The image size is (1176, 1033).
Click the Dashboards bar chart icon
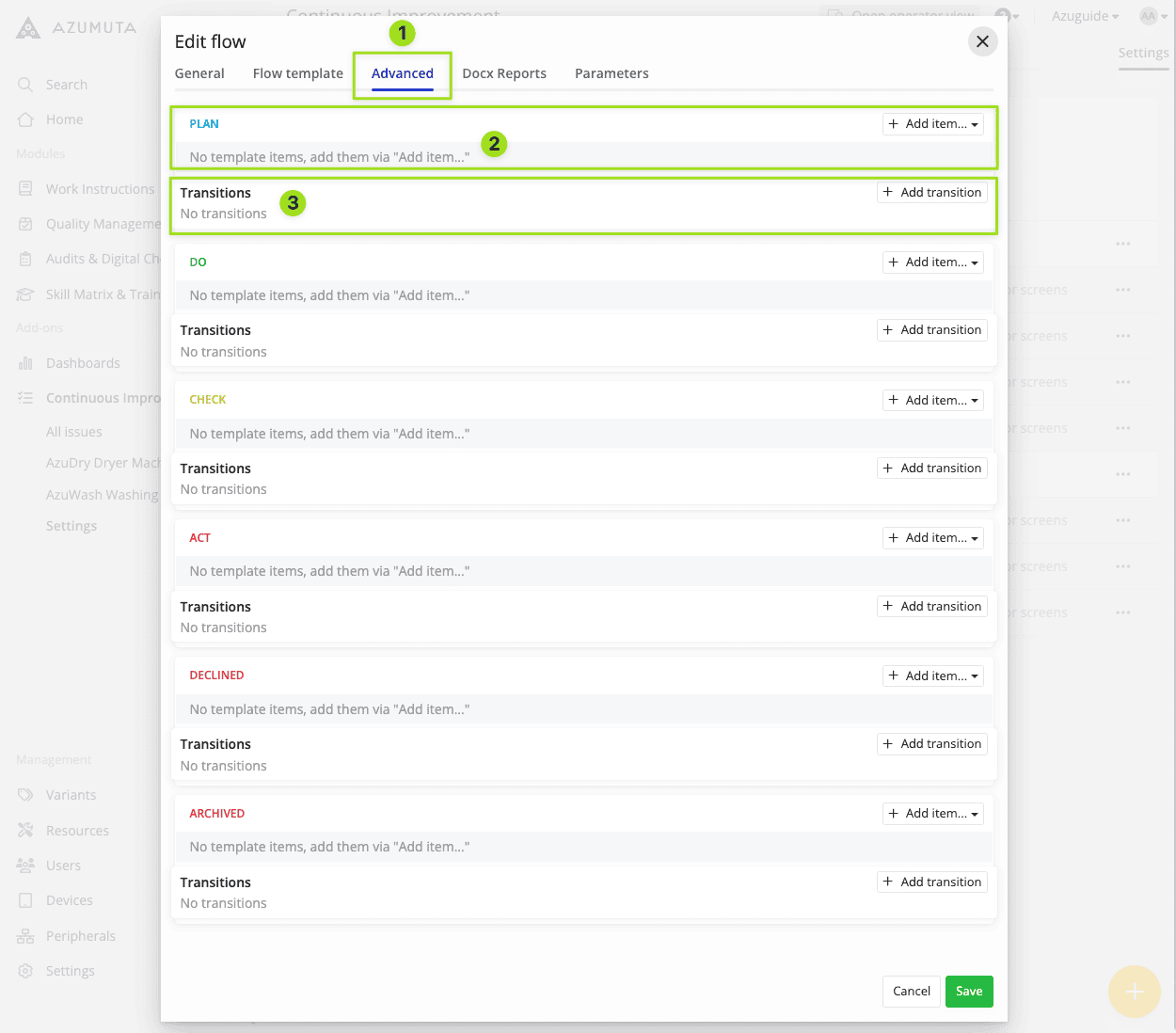[x=25, y=363]
